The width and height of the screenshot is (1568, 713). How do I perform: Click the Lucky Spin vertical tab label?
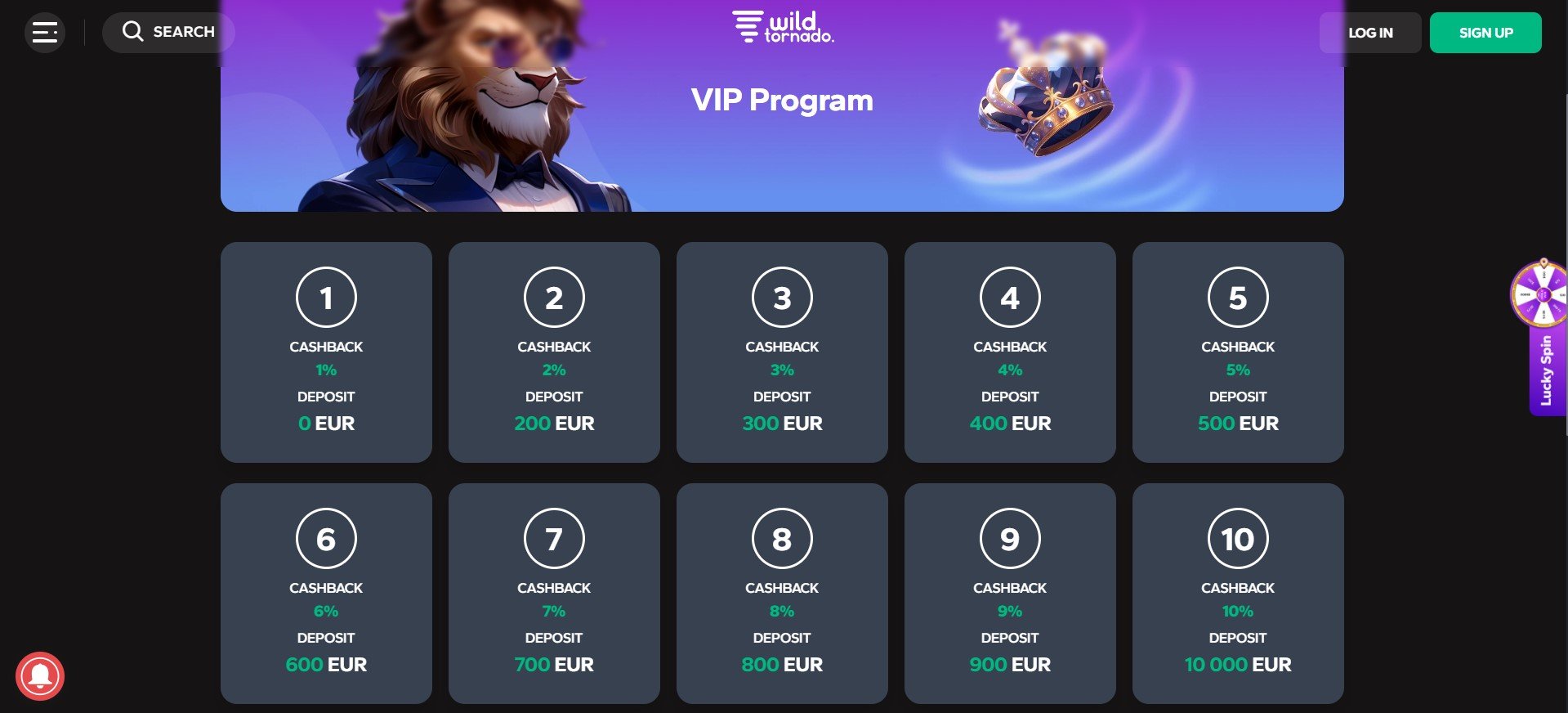1546,371
